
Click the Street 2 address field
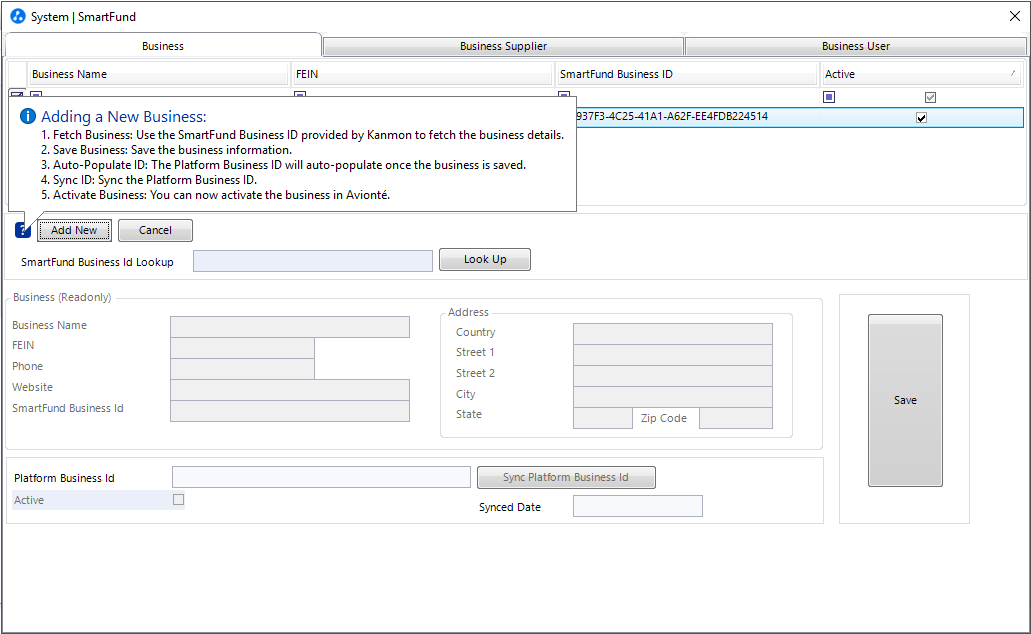(x=673, y=376)
